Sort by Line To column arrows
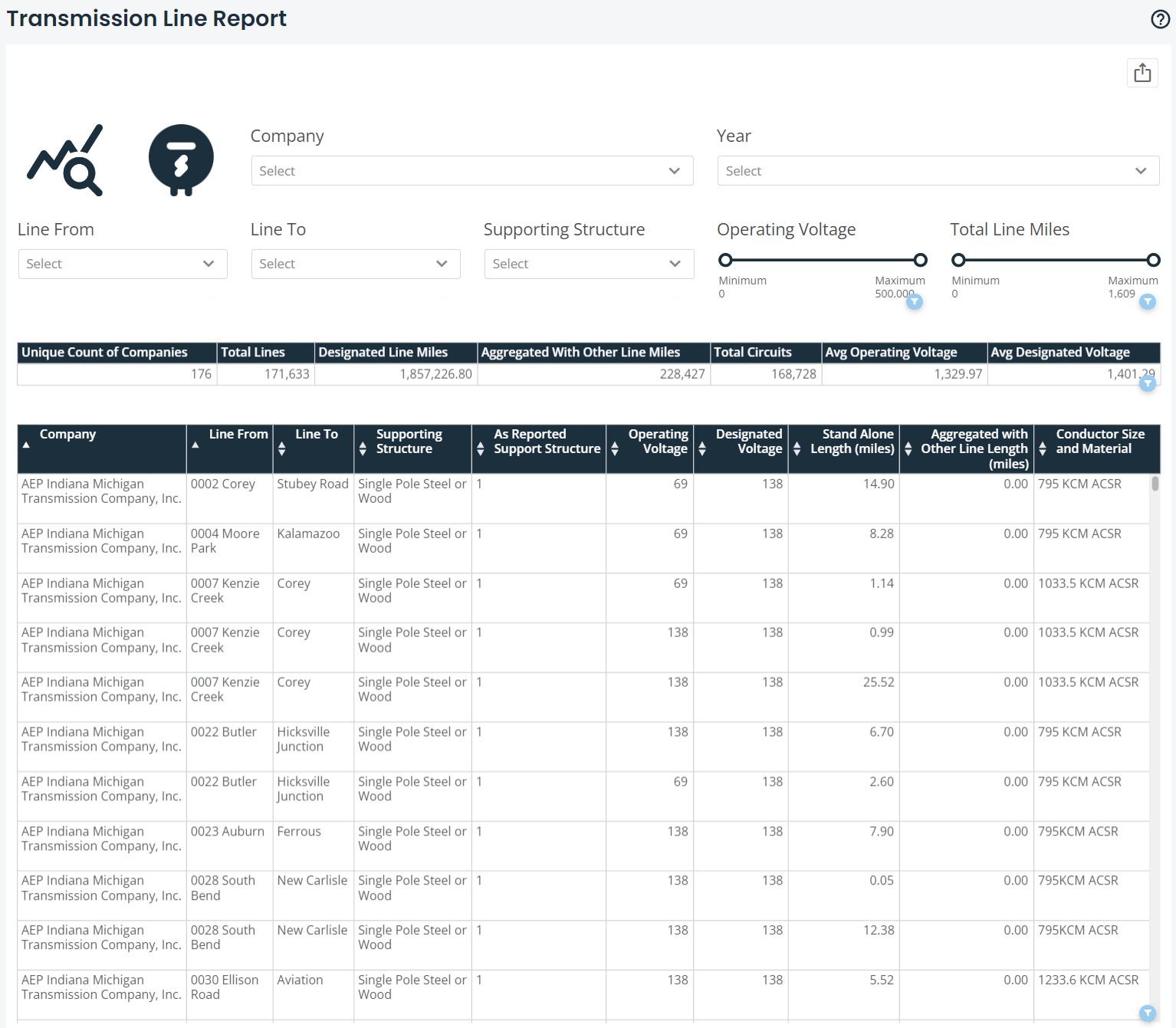 [x=281, y=449]
